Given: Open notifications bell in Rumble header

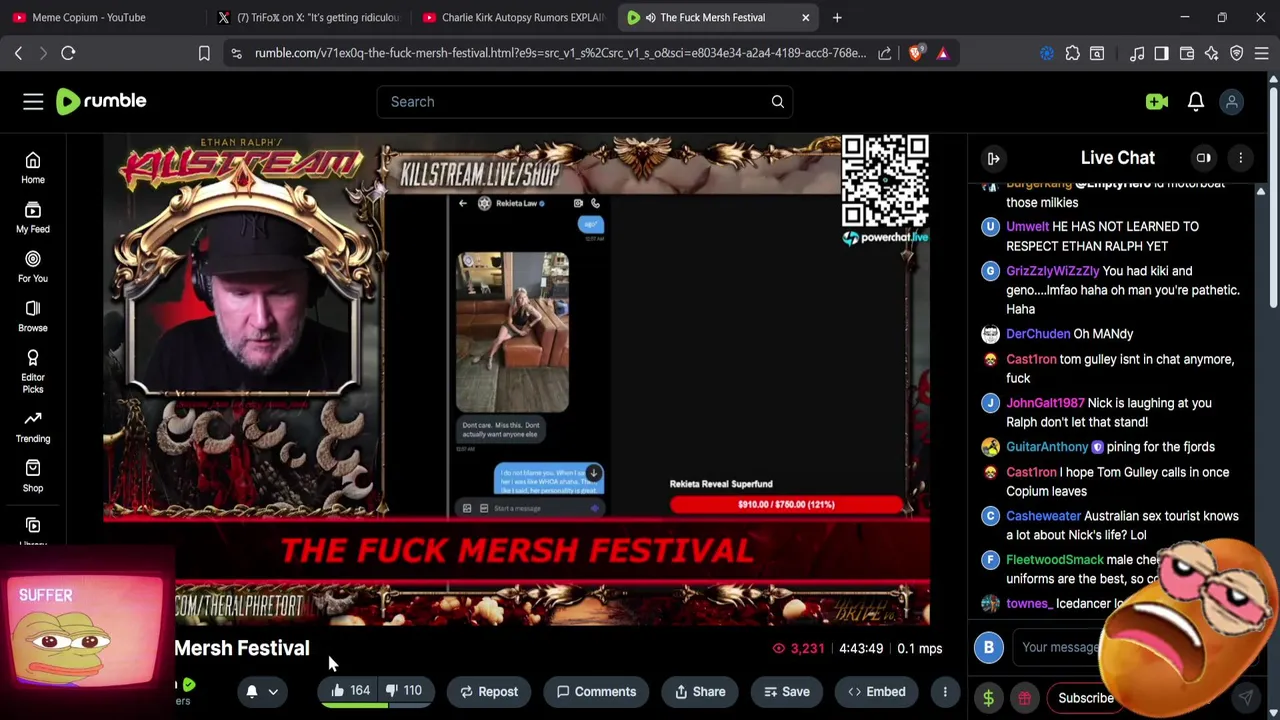Looking at the screenshot, I should tap(1196, 101).
